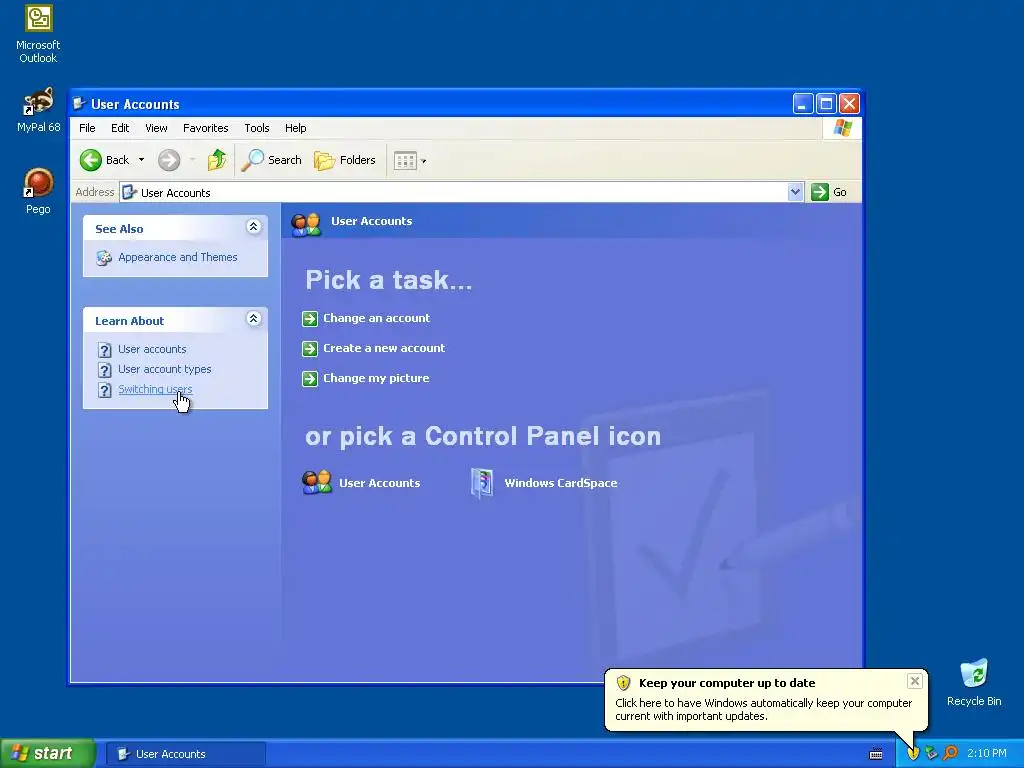Open the File menu
This screenshot has height=768, width=1024.
tap(87, 128)
